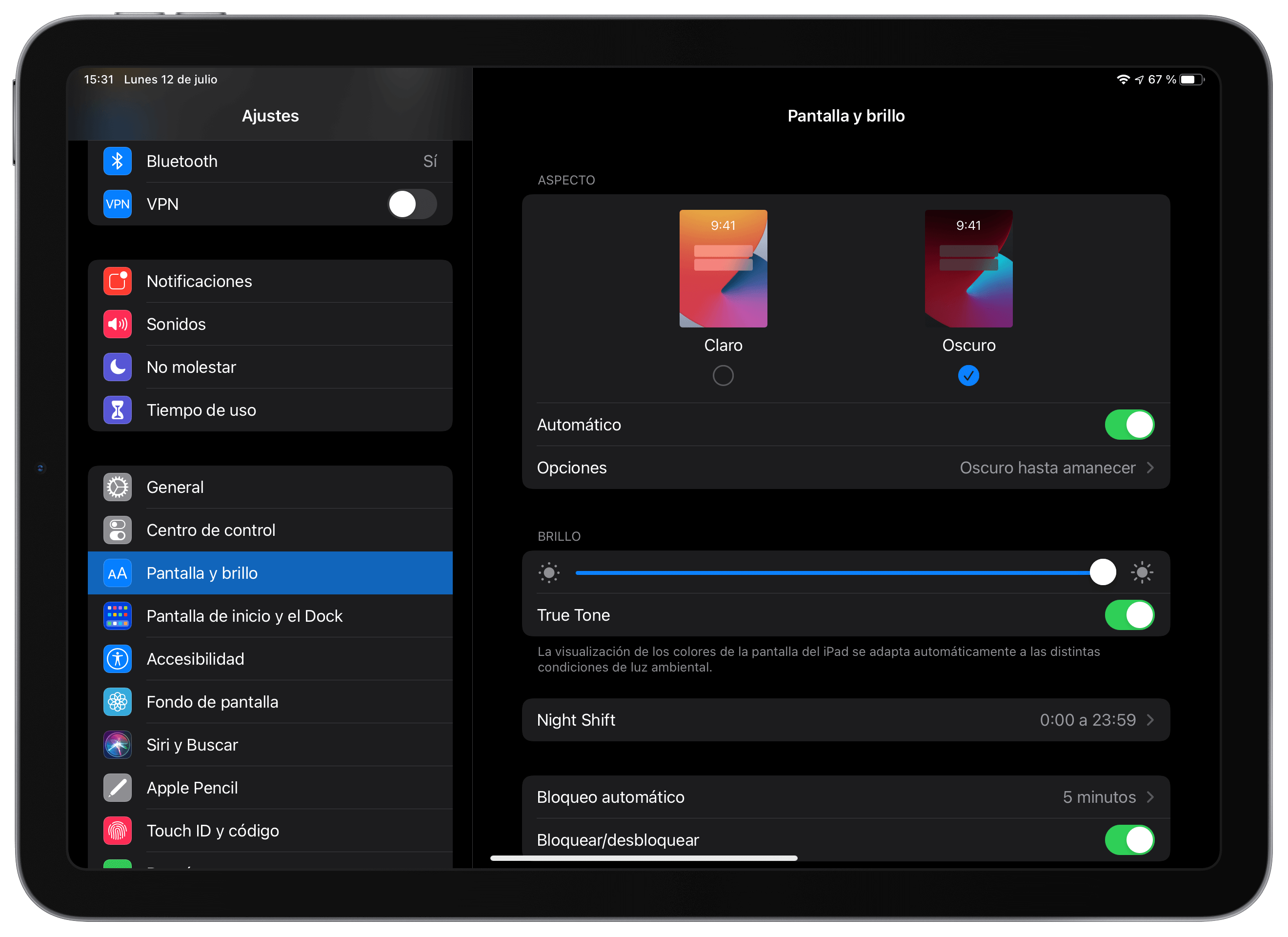The height and width of the screenshot is (937, 1288).
Task: Select the Claro appearance mode
Action: (723, 375)
